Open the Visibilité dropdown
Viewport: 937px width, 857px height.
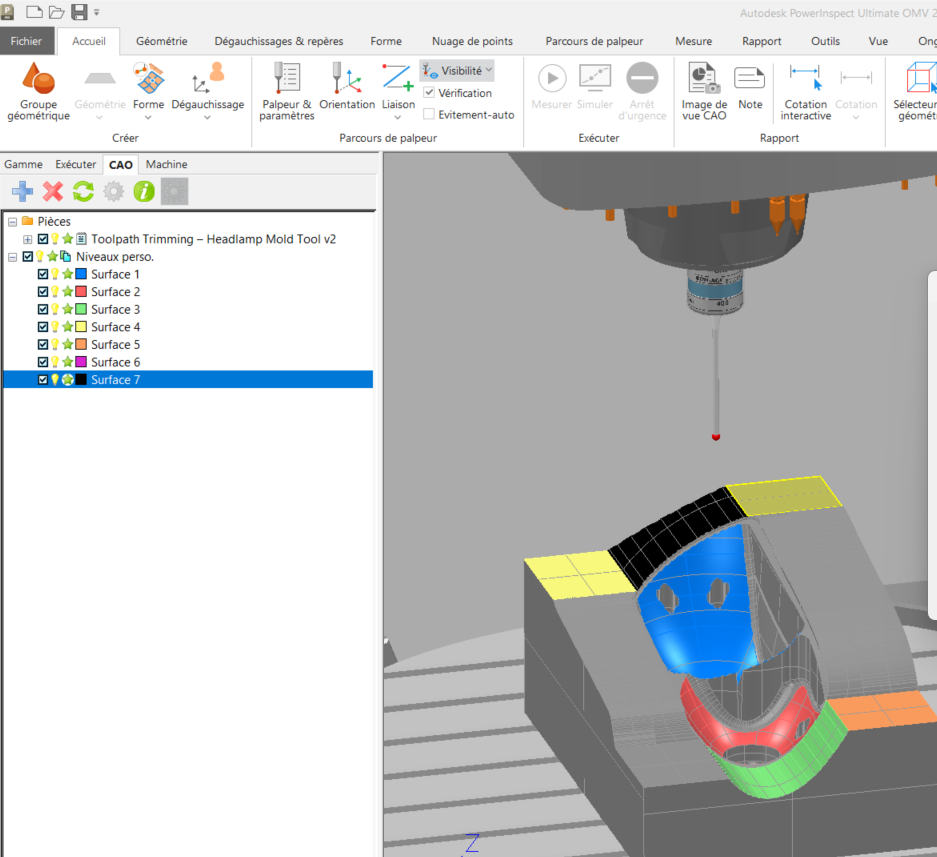(457, 71)
